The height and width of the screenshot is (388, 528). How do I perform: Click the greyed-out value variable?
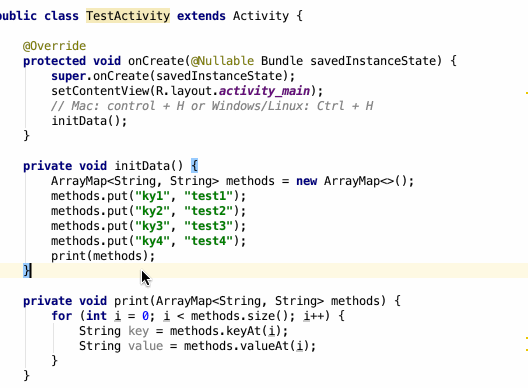tap(145, 346)
